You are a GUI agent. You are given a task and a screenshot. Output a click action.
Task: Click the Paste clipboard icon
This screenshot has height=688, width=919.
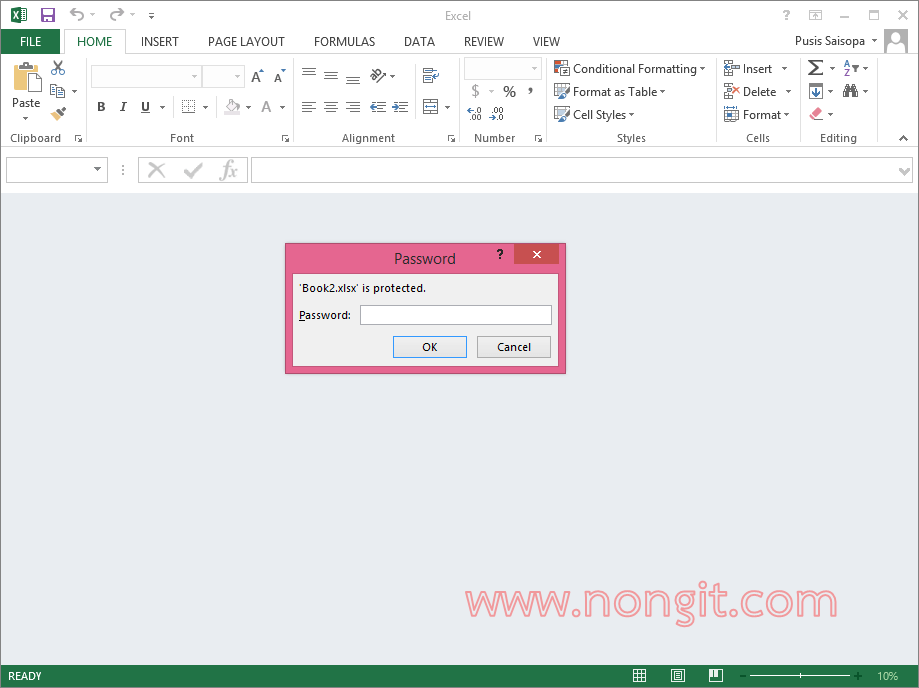coord(26,77)
